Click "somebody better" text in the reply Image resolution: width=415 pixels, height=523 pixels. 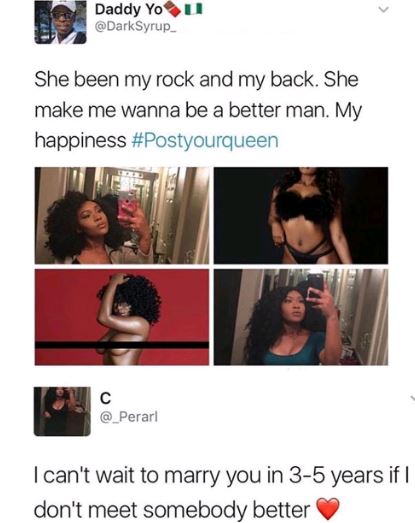click(x=227, y=510)
